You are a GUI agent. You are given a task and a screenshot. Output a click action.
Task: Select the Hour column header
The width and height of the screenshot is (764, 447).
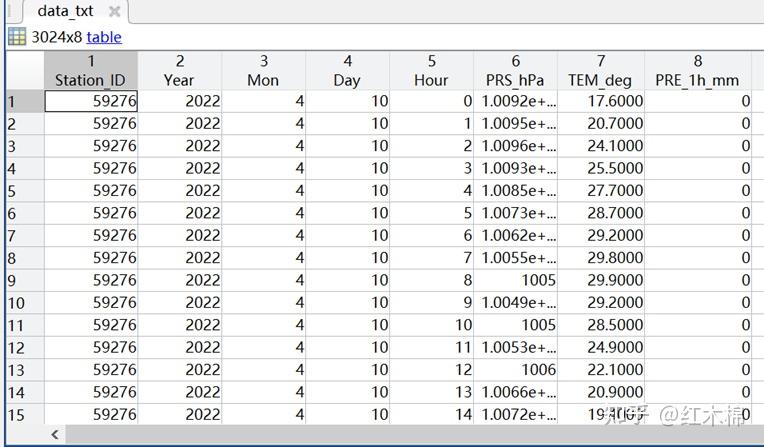coord(431,71)
